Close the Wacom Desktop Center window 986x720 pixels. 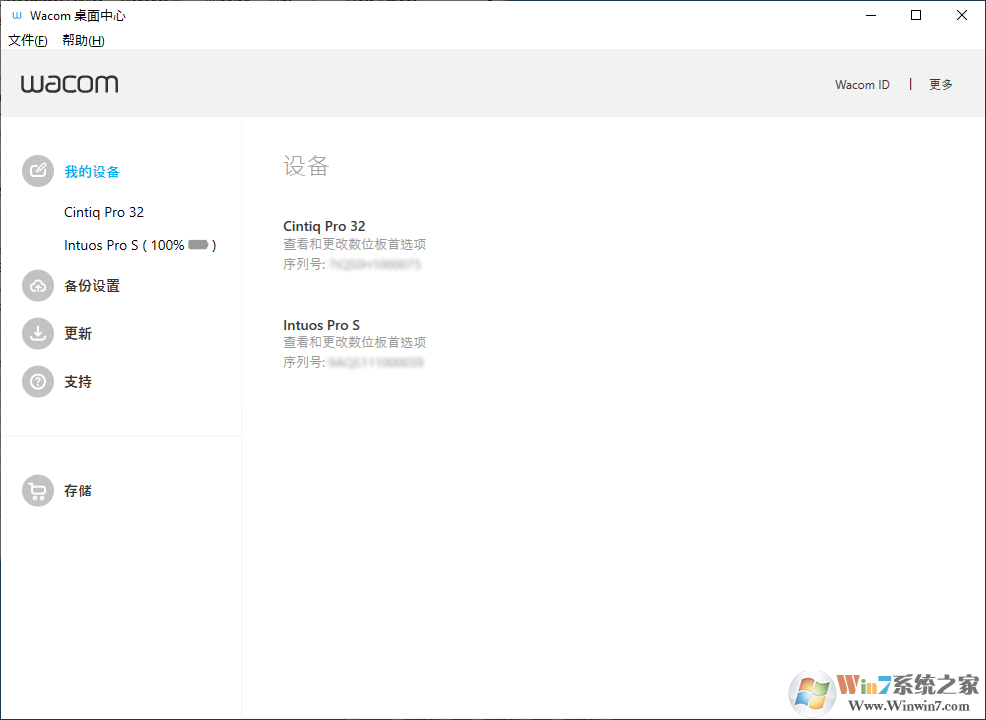(x=961, y=16)
